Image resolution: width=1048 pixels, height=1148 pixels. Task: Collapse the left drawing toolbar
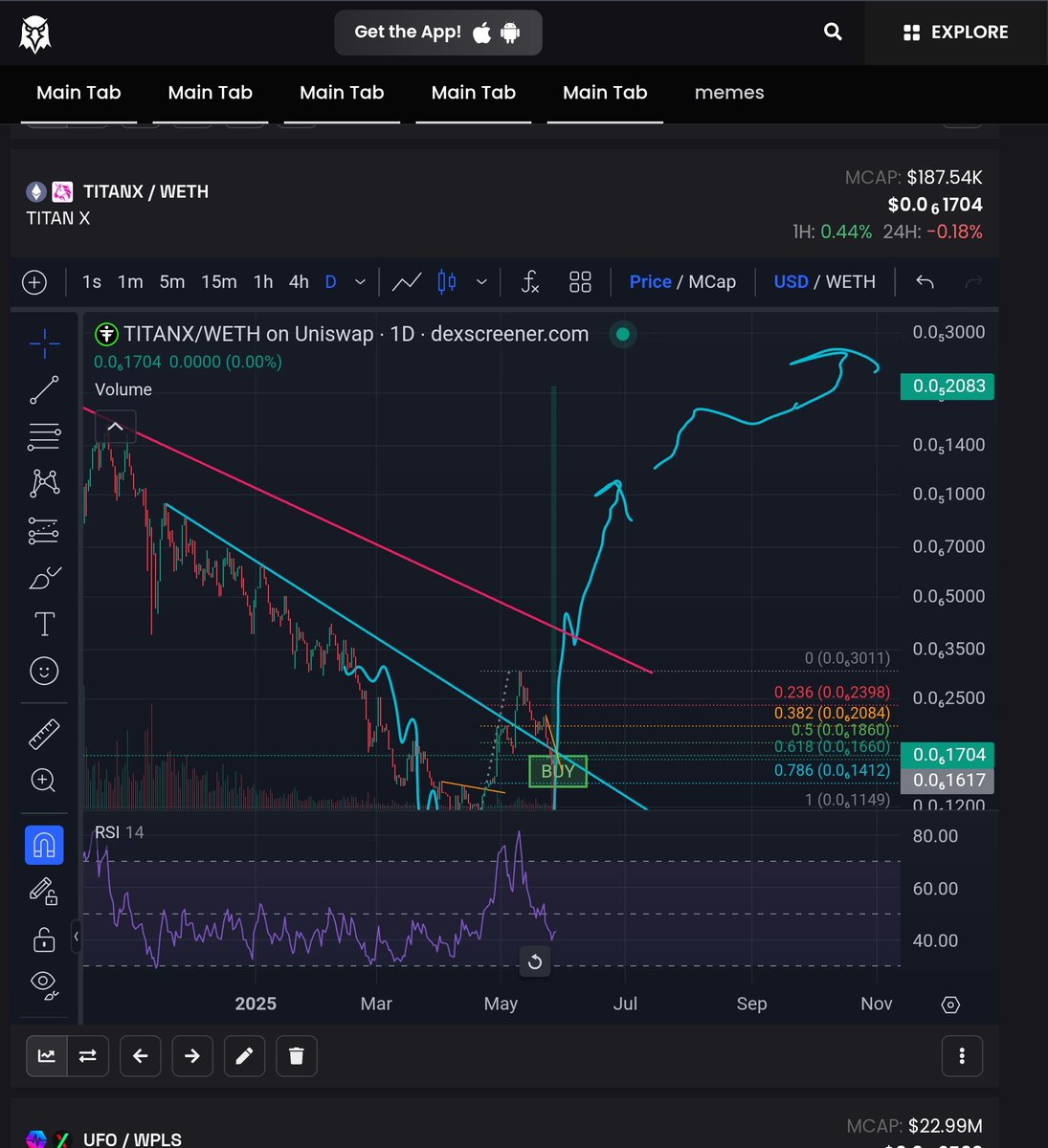pos(77,938)
